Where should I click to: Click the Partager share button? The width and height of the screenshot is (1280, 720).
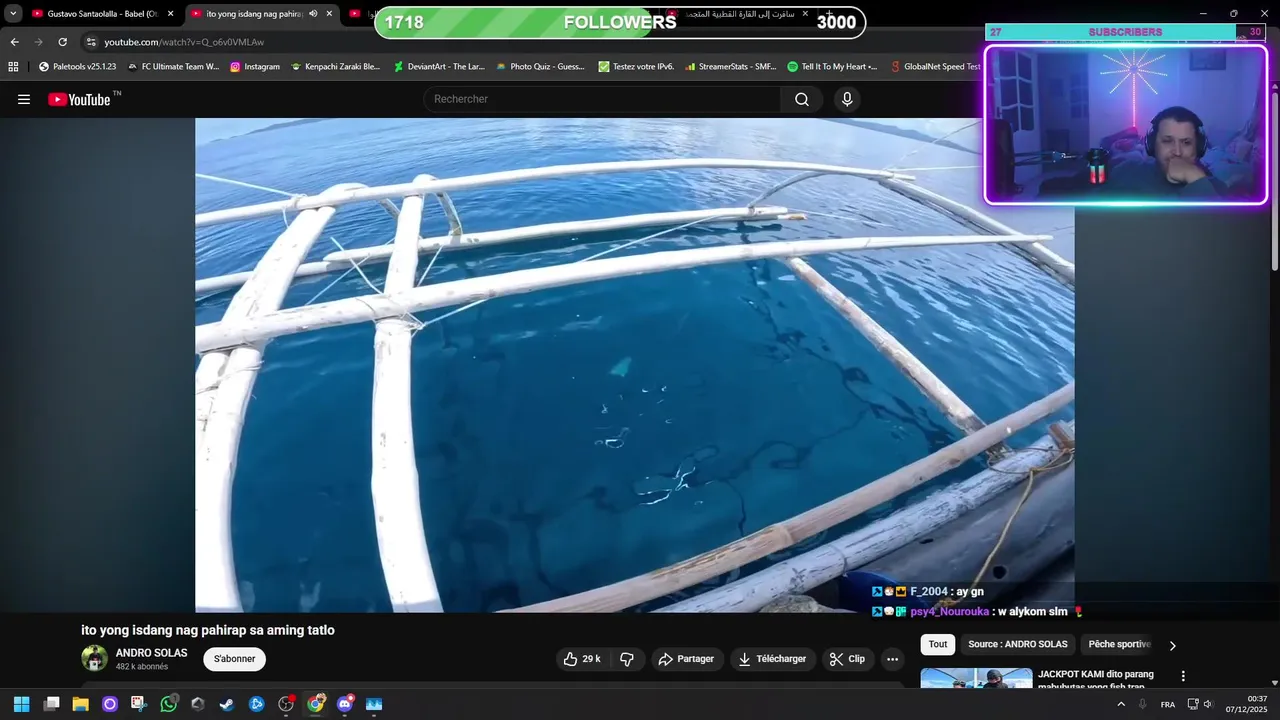coord(687,659)
